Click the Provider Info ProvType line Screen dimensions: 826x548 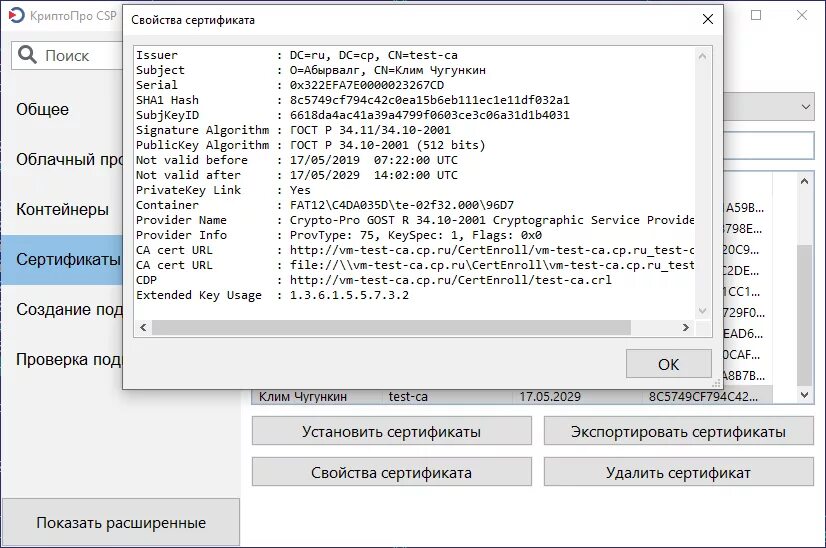point(339,235)
